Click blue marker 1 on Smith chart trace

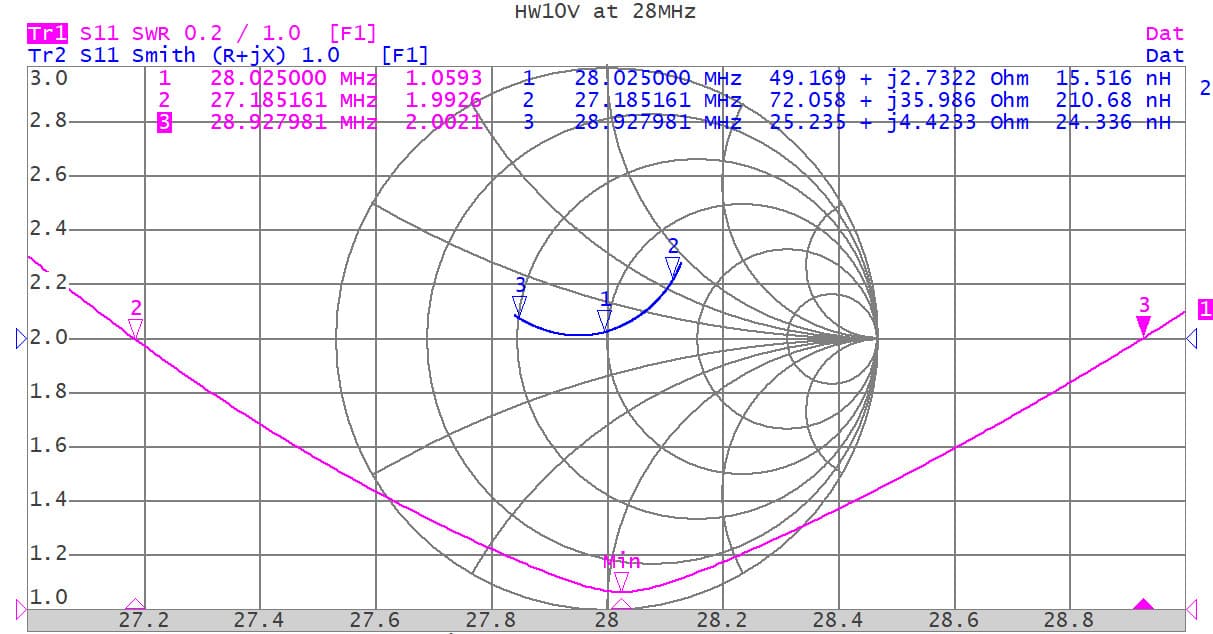click(604, 319)
